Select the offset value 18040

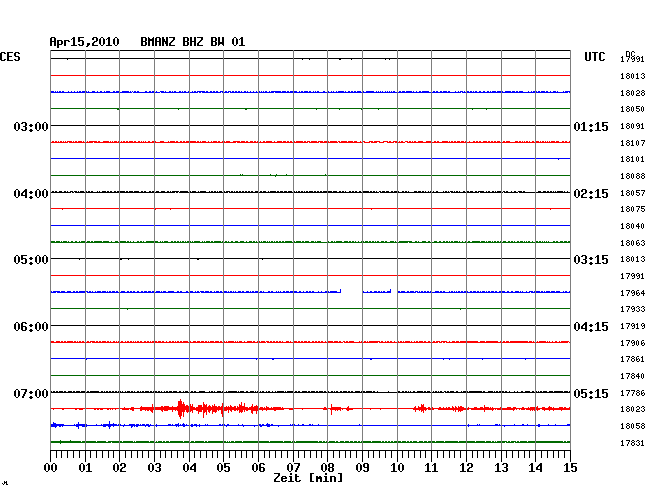pyautogui.click(x=633, y=226)
